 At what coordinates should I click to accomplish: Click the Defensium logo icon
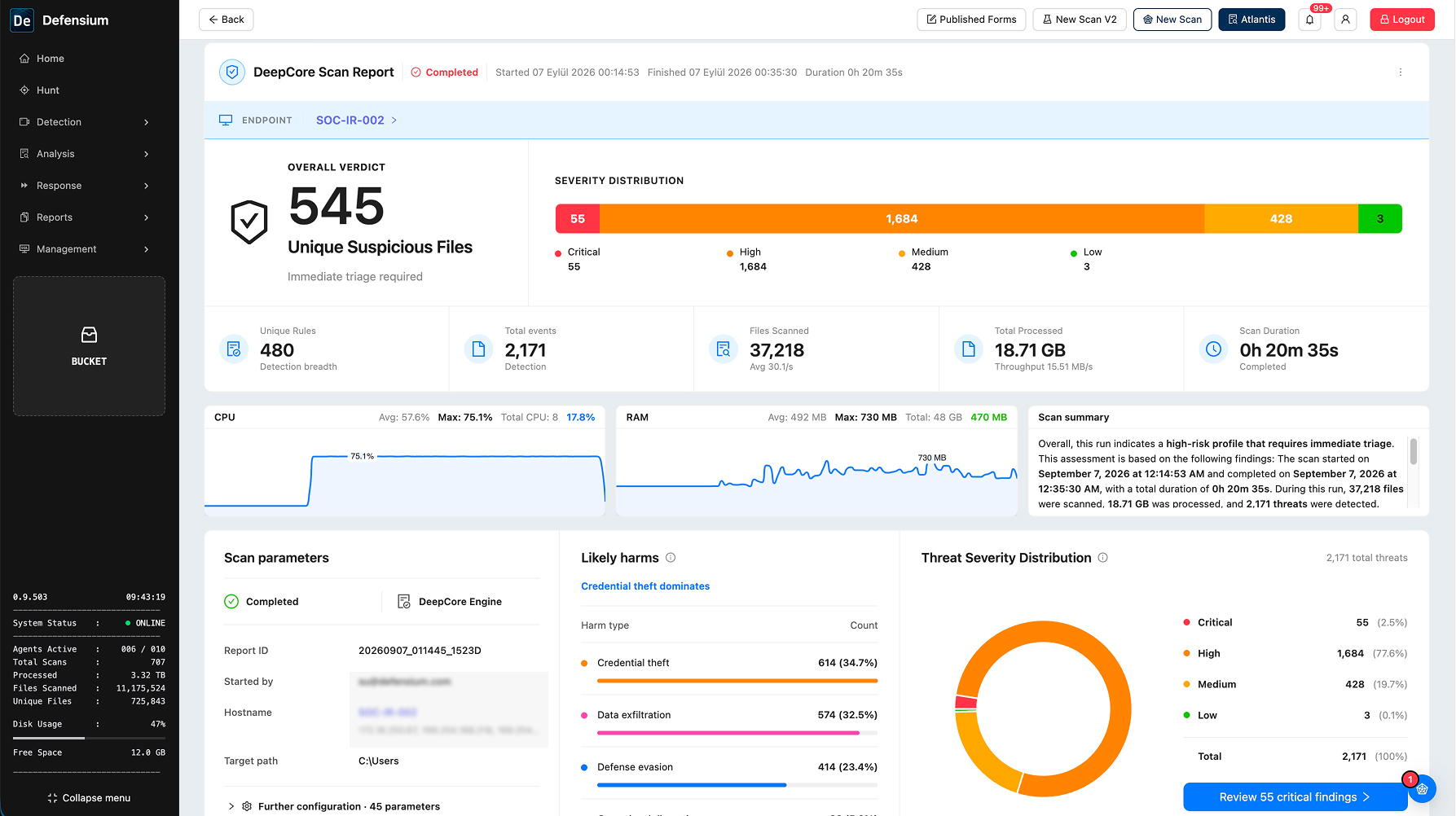22,20
